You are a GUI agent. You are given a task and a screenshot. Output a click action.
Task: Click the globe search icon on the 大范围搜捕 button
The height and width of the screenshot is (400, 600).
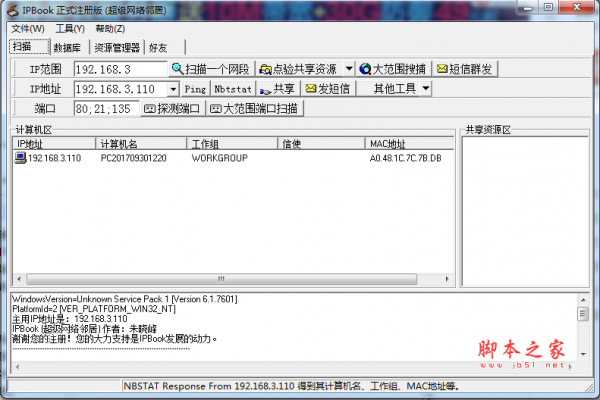365,69
